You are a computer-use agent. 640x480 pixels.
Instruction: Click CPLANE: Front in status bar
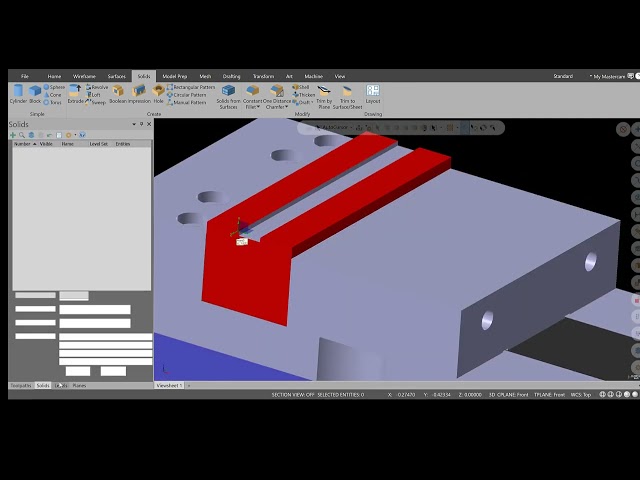coord(513,395)
